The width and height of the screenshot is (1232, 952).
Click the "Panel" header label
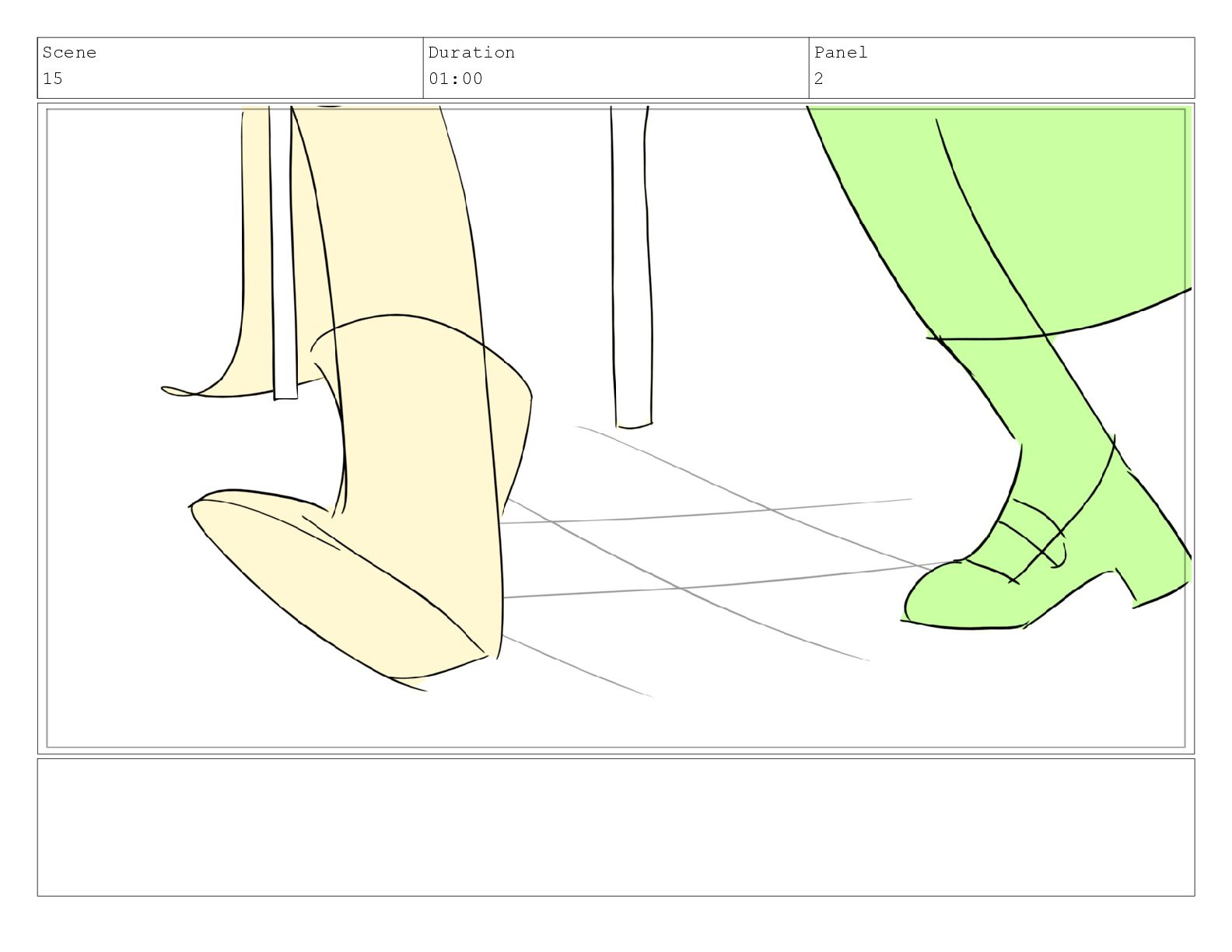pyautogui.click(x=841, y=52)
